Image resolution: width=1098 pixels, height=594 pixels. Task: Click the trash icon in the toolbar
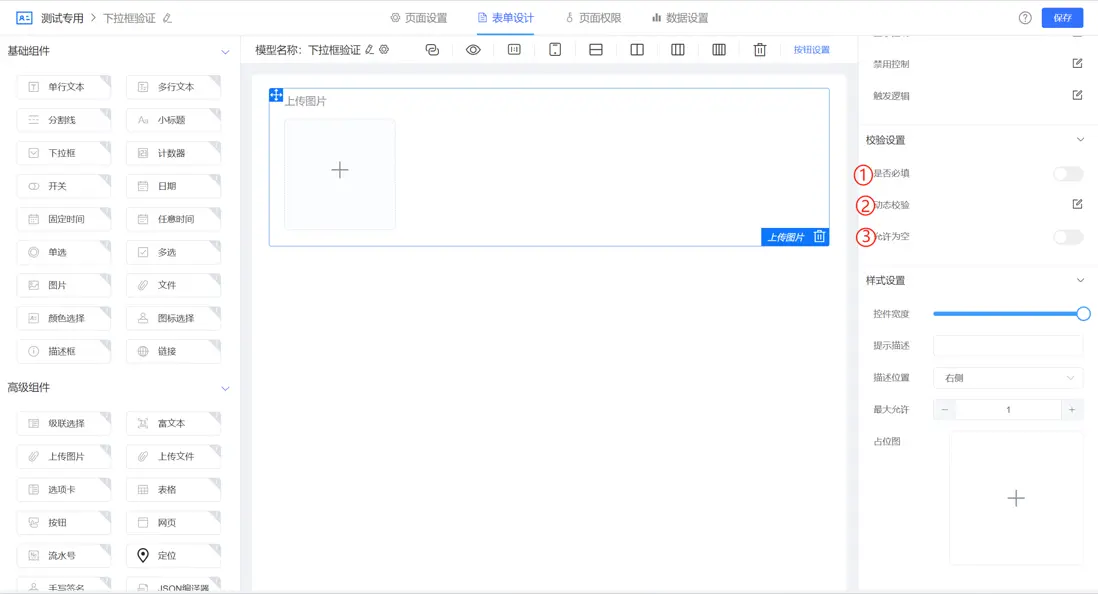tap(760, 49)
